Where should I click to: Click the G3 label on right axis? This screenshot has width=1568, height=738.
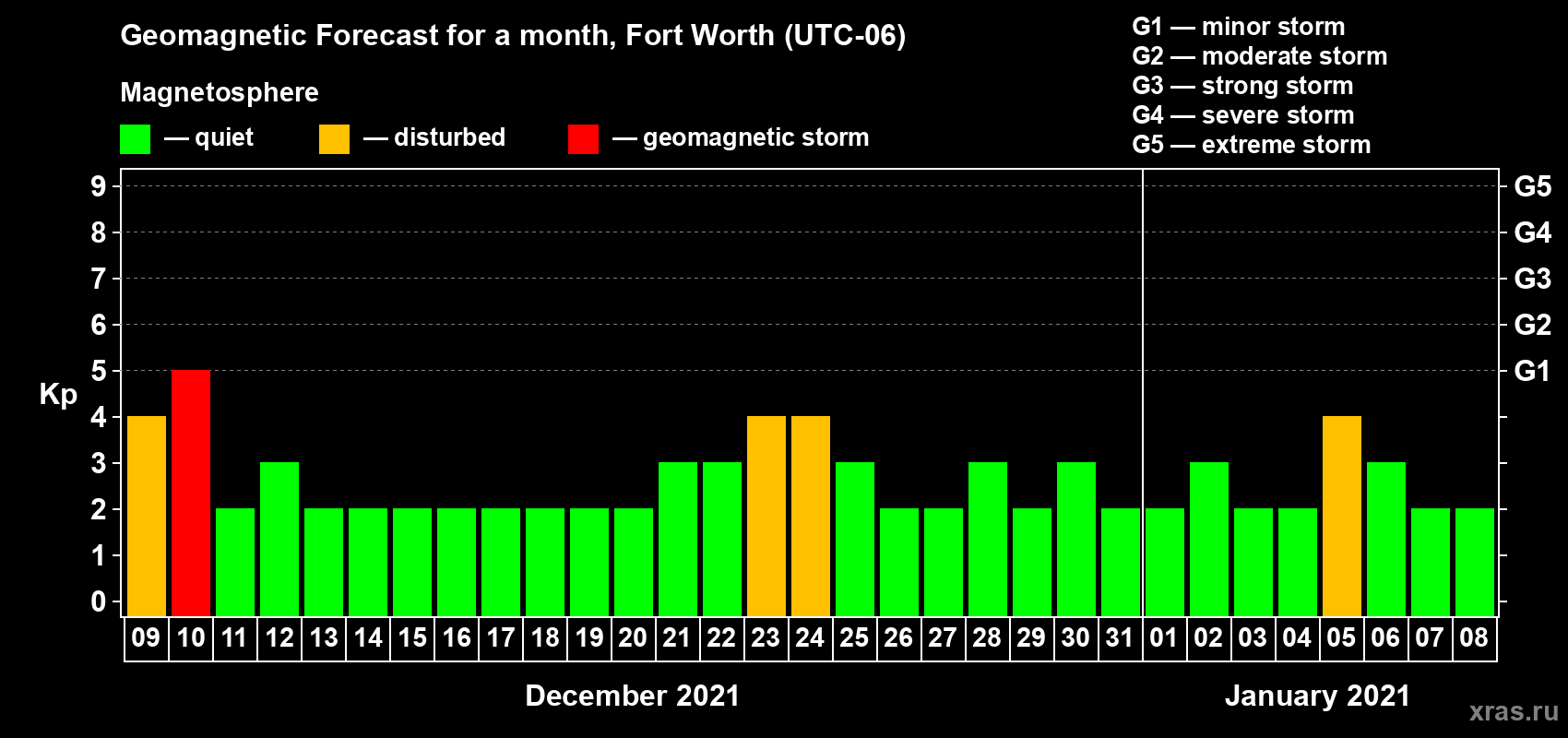(x=1532, y=279)
